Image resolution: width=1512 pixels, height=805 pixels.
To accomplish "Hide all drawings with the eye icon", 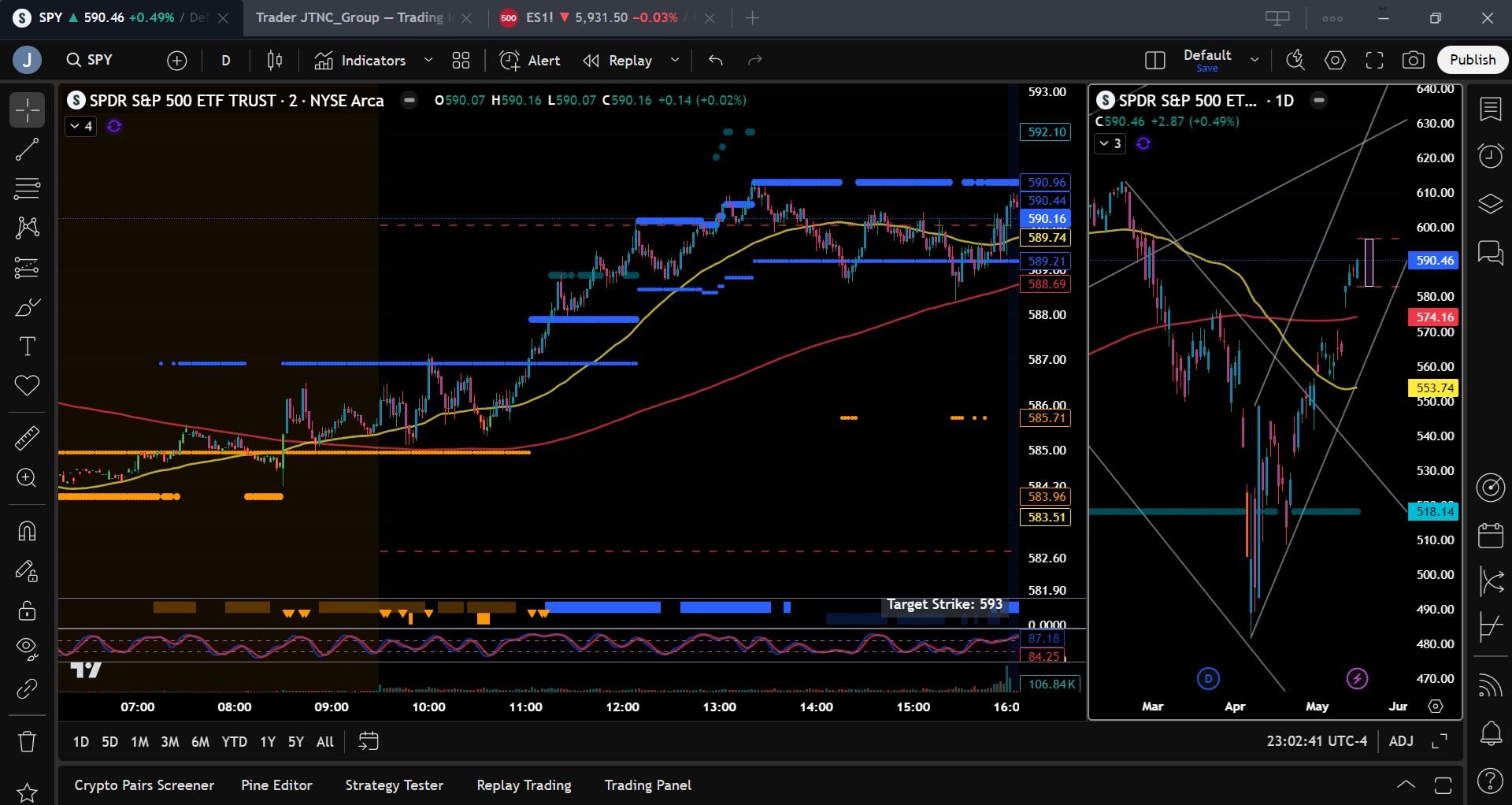I will tap(27, 648).
